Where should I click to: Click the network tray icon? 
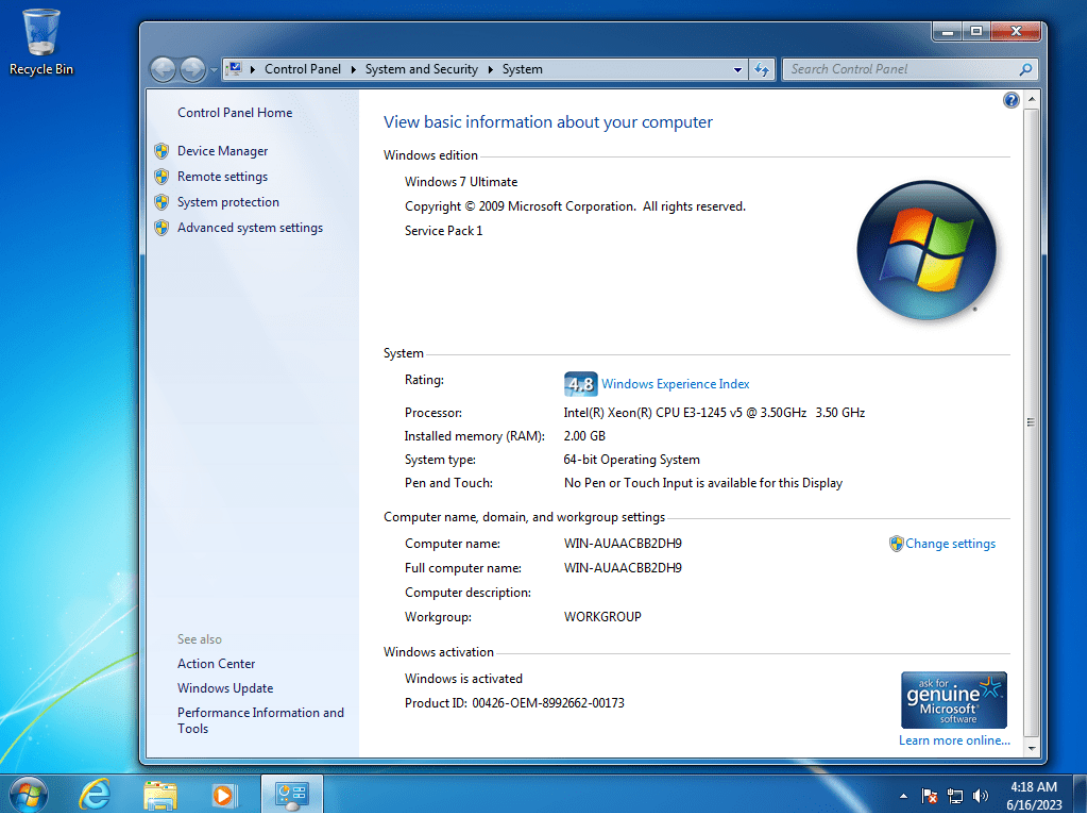(955, 796)
